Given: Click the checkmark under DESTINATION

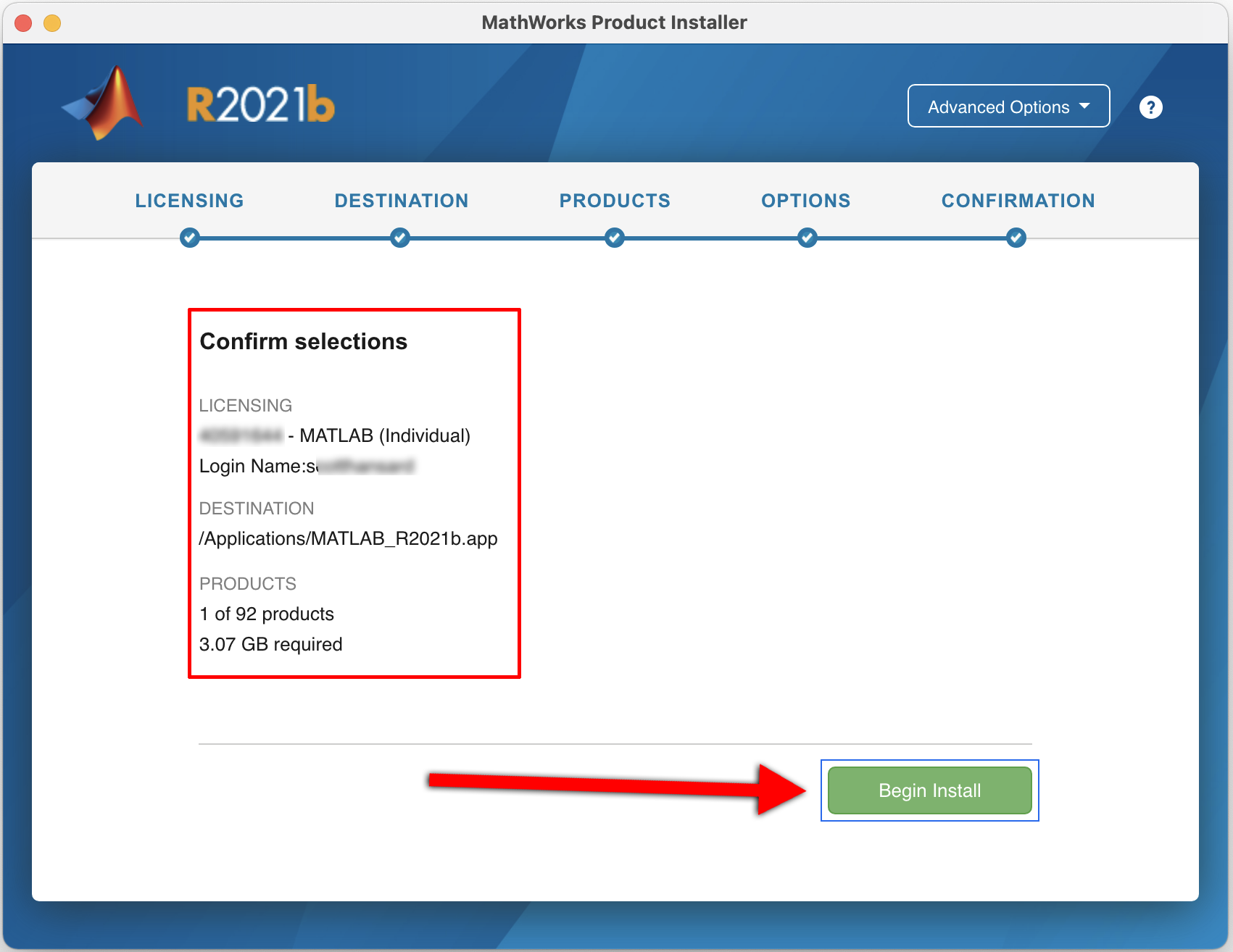Looking at the screenshot, I should [400, 238].
